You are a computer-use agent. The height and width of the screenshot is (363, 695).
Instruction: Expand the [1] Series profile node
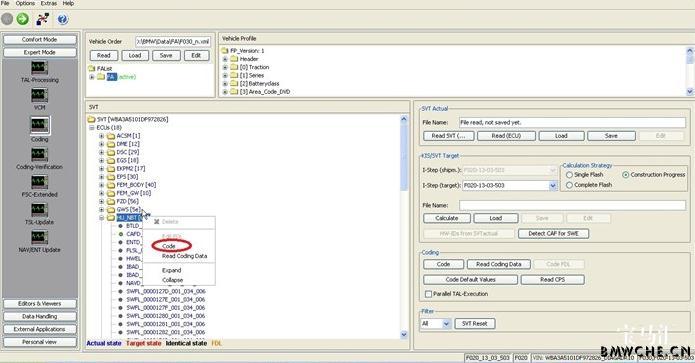(225, 75)
